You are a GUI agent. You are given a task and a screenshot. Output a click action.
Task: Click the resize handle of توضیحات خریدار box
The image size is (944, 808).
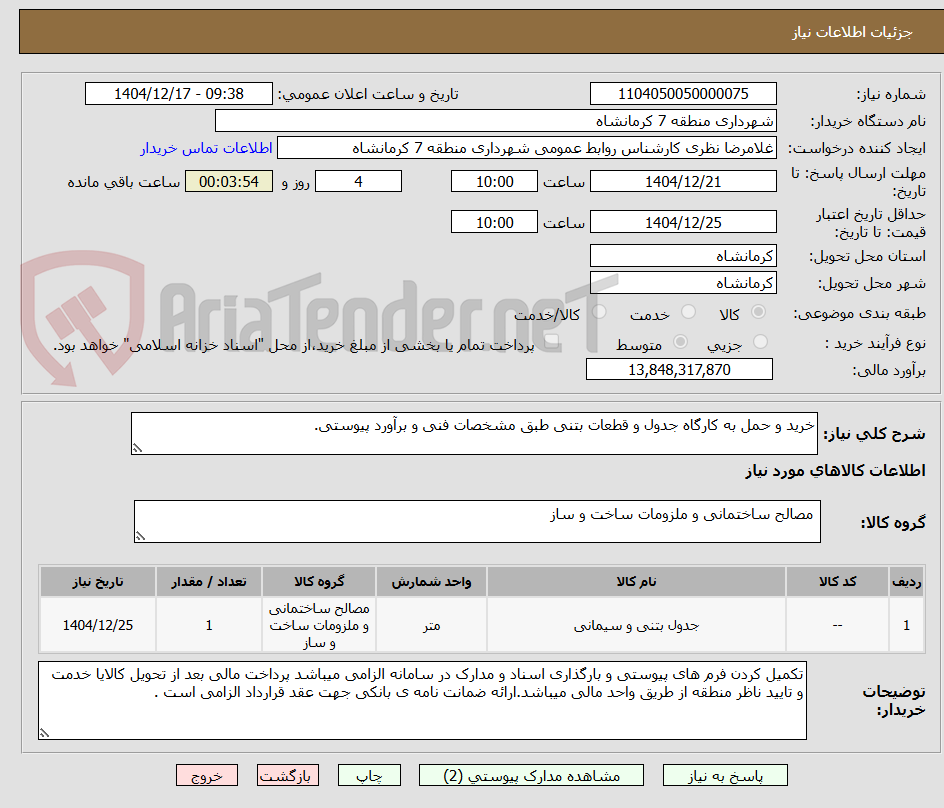pyautogui.click(x=44, y=733)
